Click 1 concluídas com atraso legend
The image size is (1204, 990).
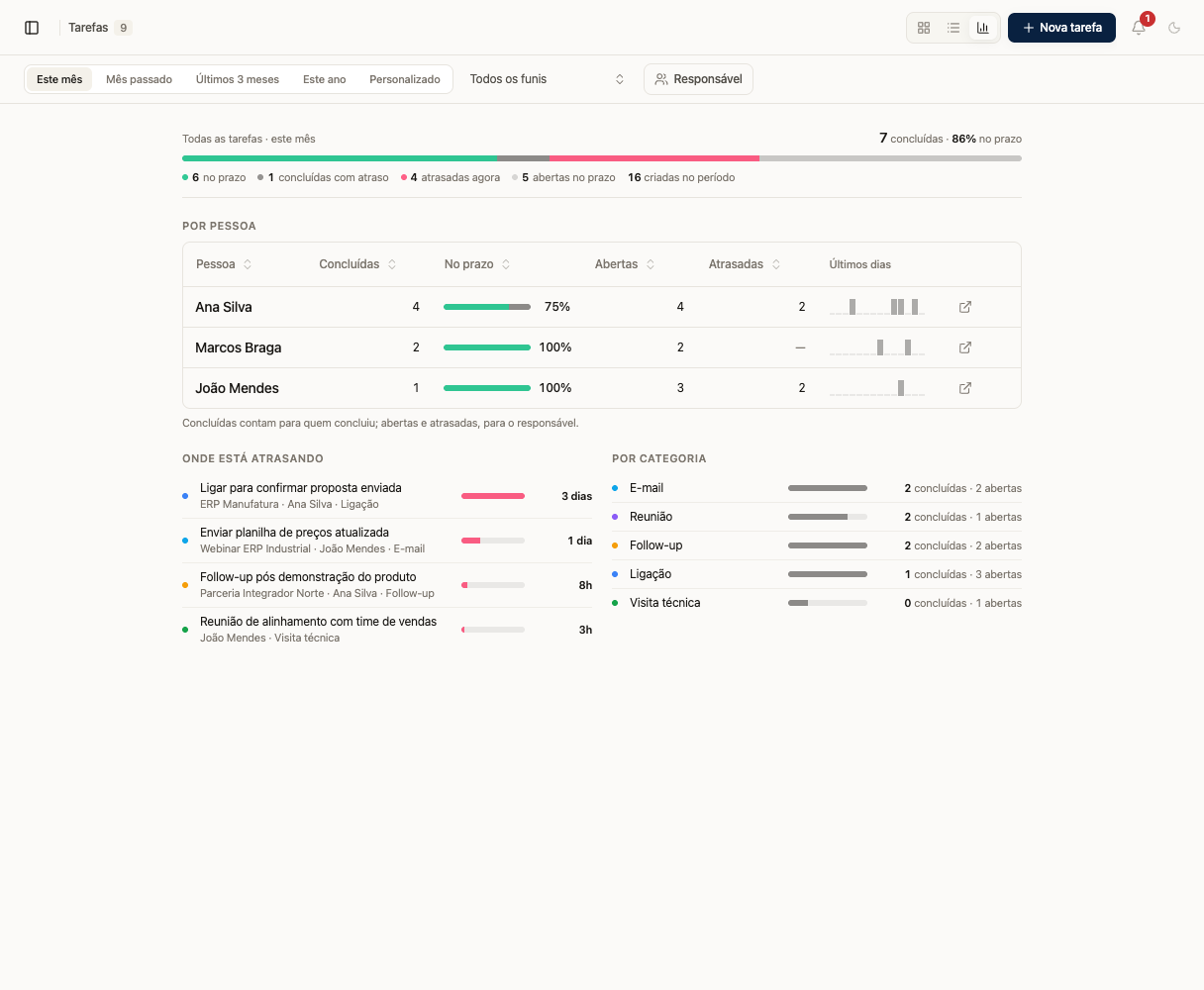pos(323,178)
